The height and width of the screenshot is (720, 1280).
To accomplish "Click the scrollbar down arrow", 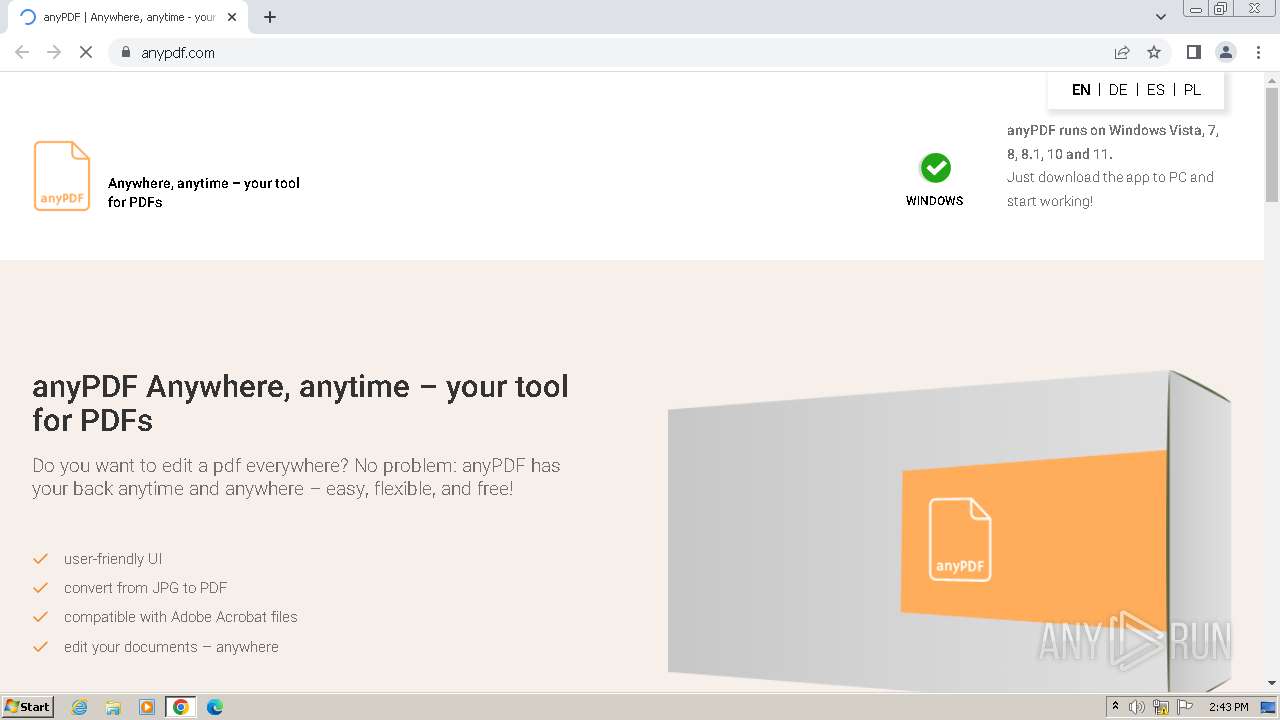I will 1272,684.
